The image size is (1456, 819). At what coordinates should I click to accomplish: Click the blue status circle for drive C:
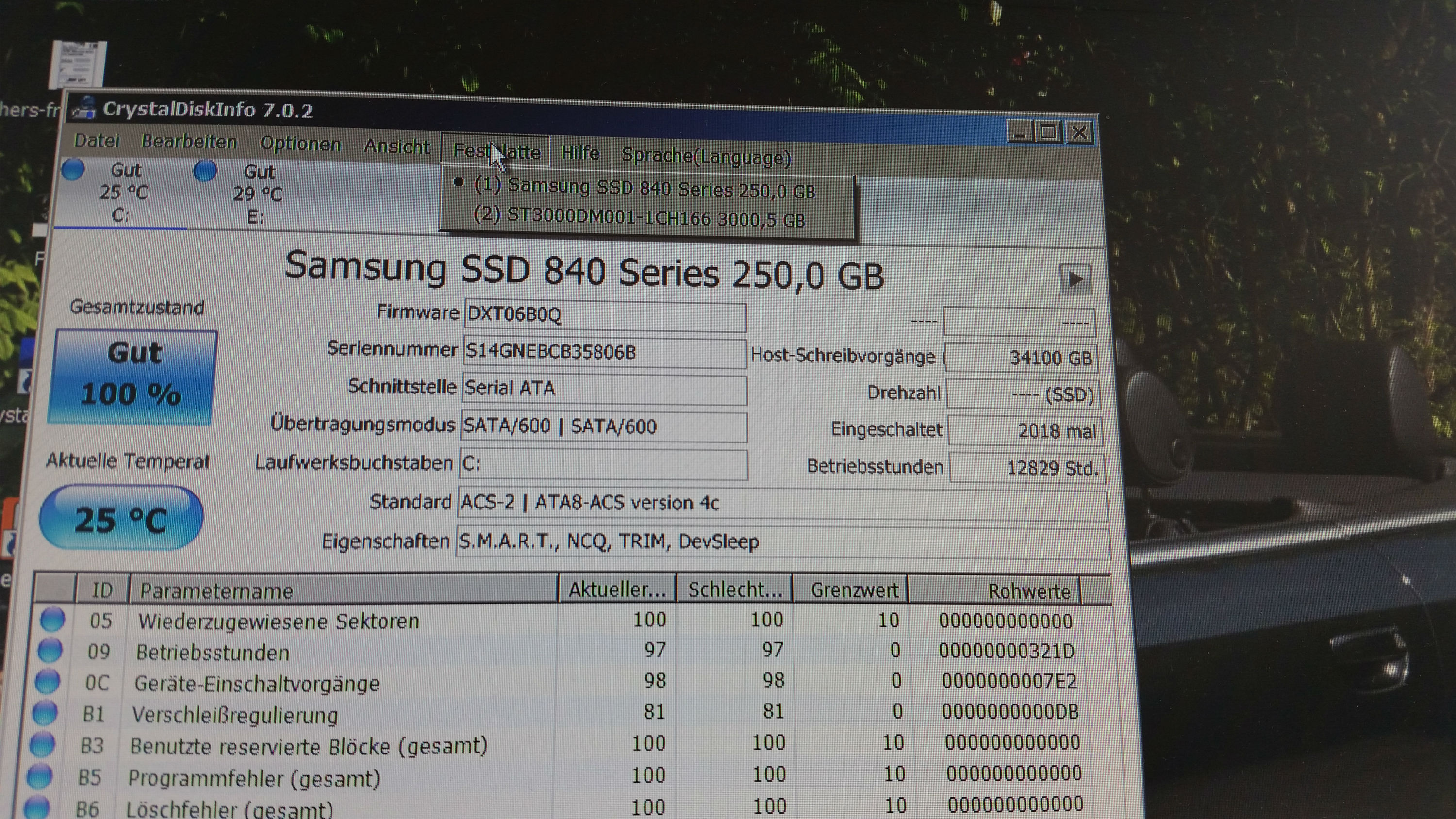tap(73, 168)
